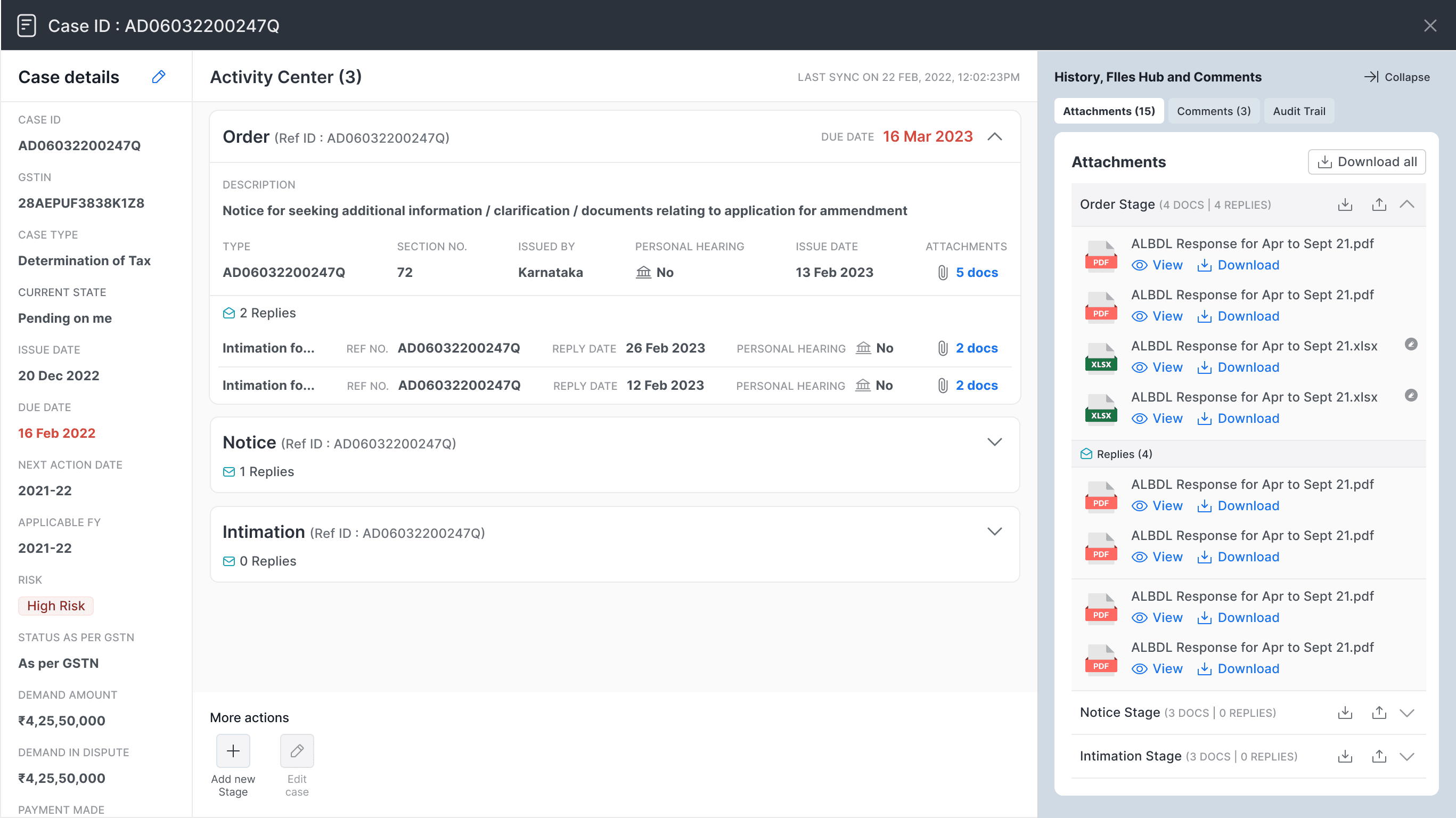The height and width of the screenshot is (818, 1456).
Task: Collapse Order Stage attachments section
Action: 1408,204
